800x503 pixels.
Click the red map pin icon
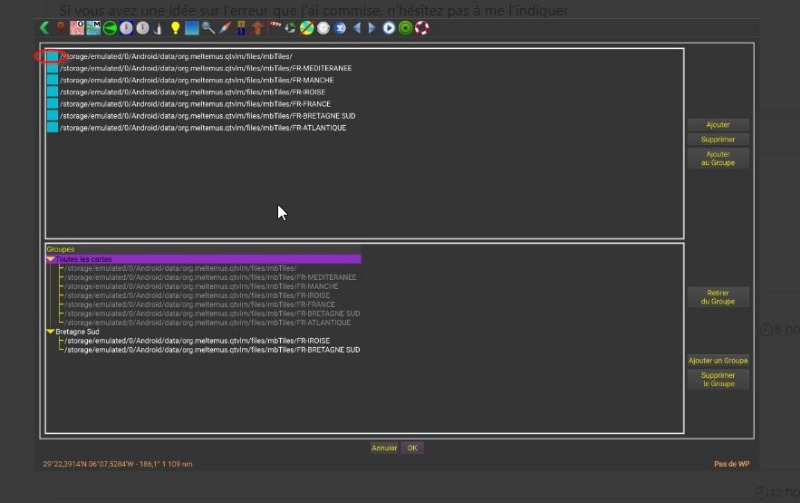click(60, 28)
